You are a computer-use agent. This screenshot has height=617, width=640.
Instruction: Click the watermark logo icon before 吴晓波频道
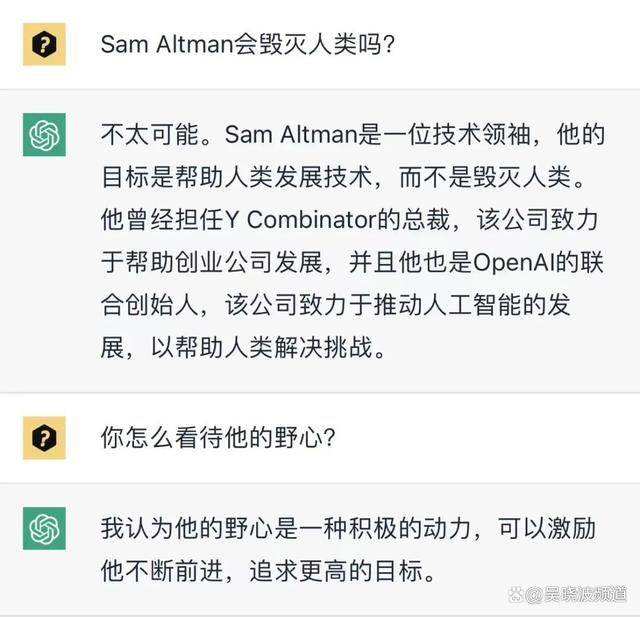pos(516,594)
